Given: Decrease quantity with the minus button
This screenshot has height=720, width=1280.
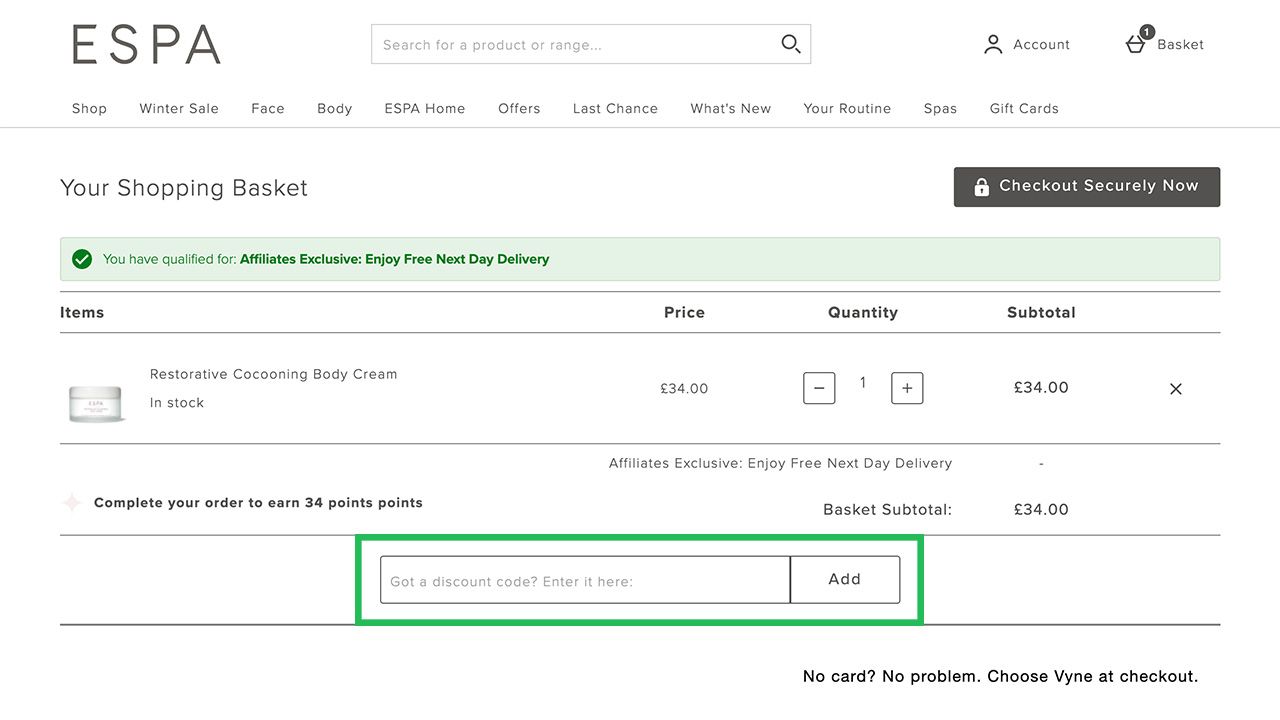Looking at the screenshot, I should click(x=819, y=388).
